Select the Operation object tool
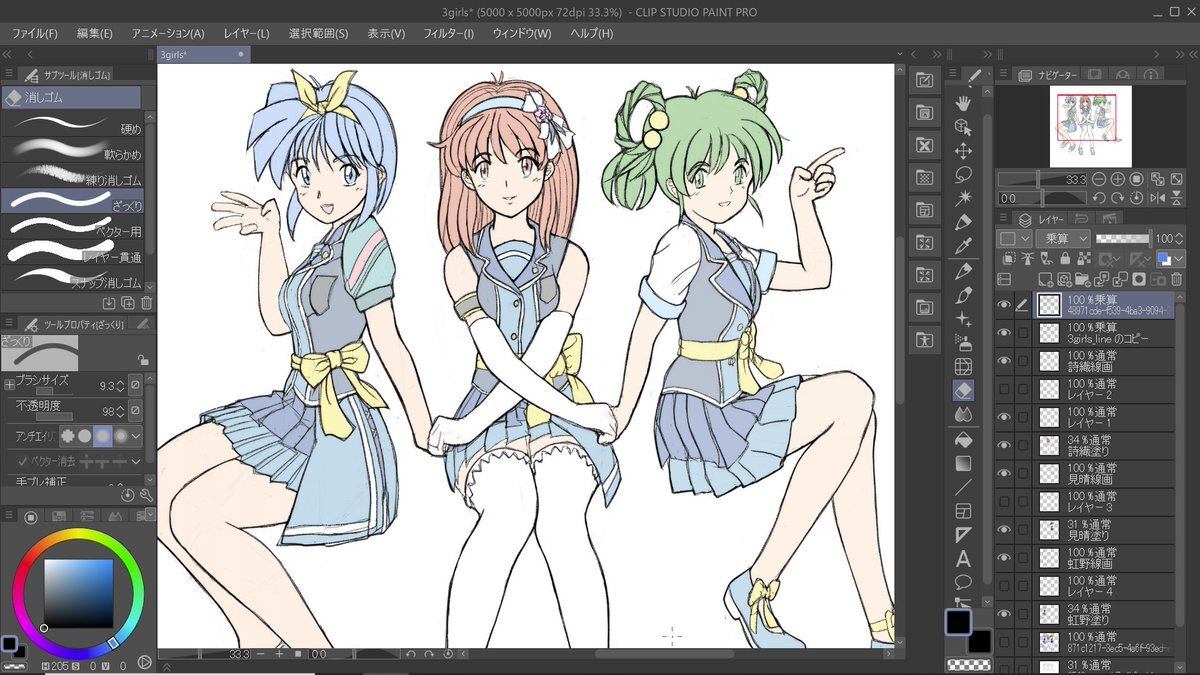The image size is (1200, 675). click(963, 126)
